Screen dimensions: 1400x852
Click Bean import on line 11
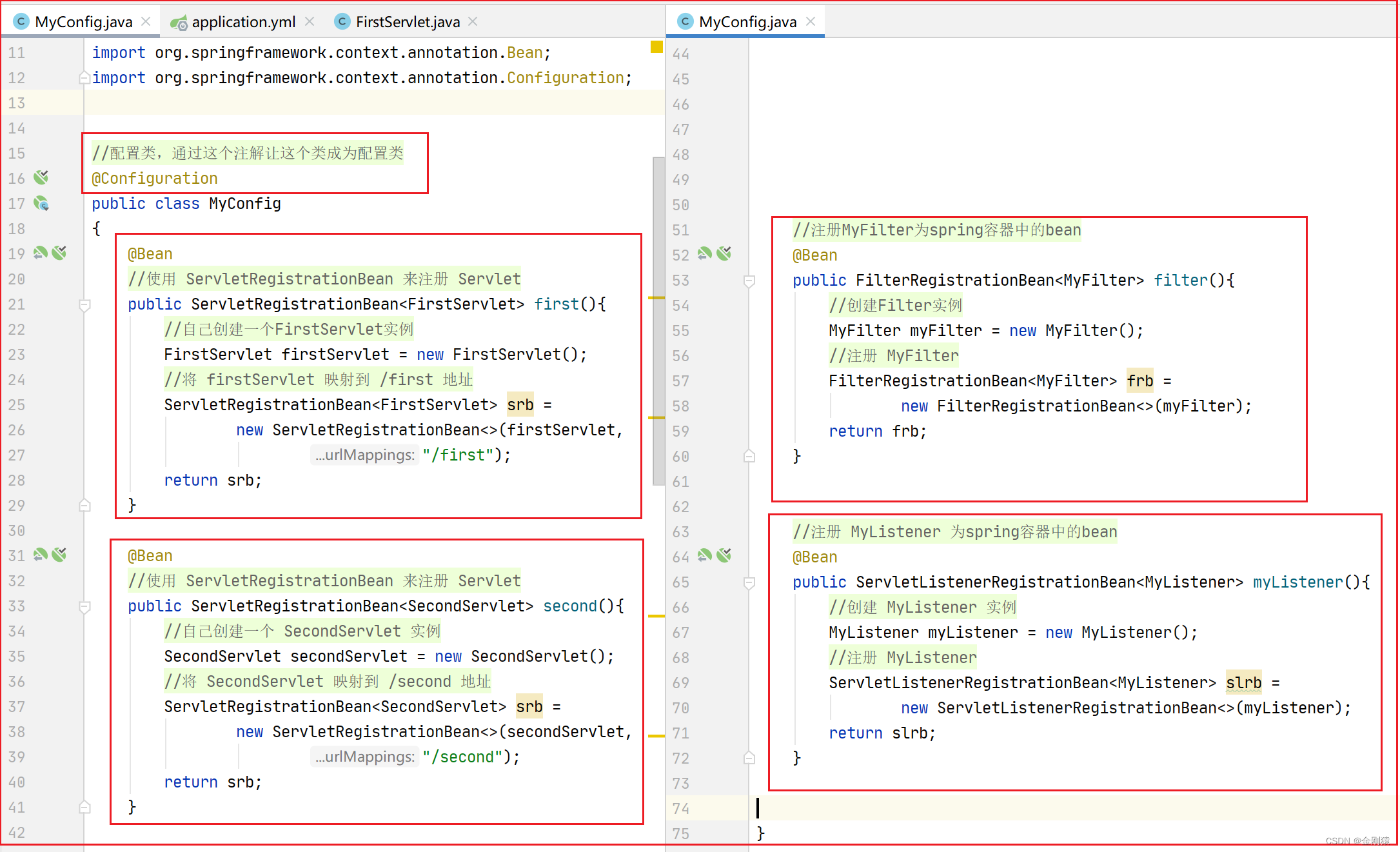[x=525, y=52]
